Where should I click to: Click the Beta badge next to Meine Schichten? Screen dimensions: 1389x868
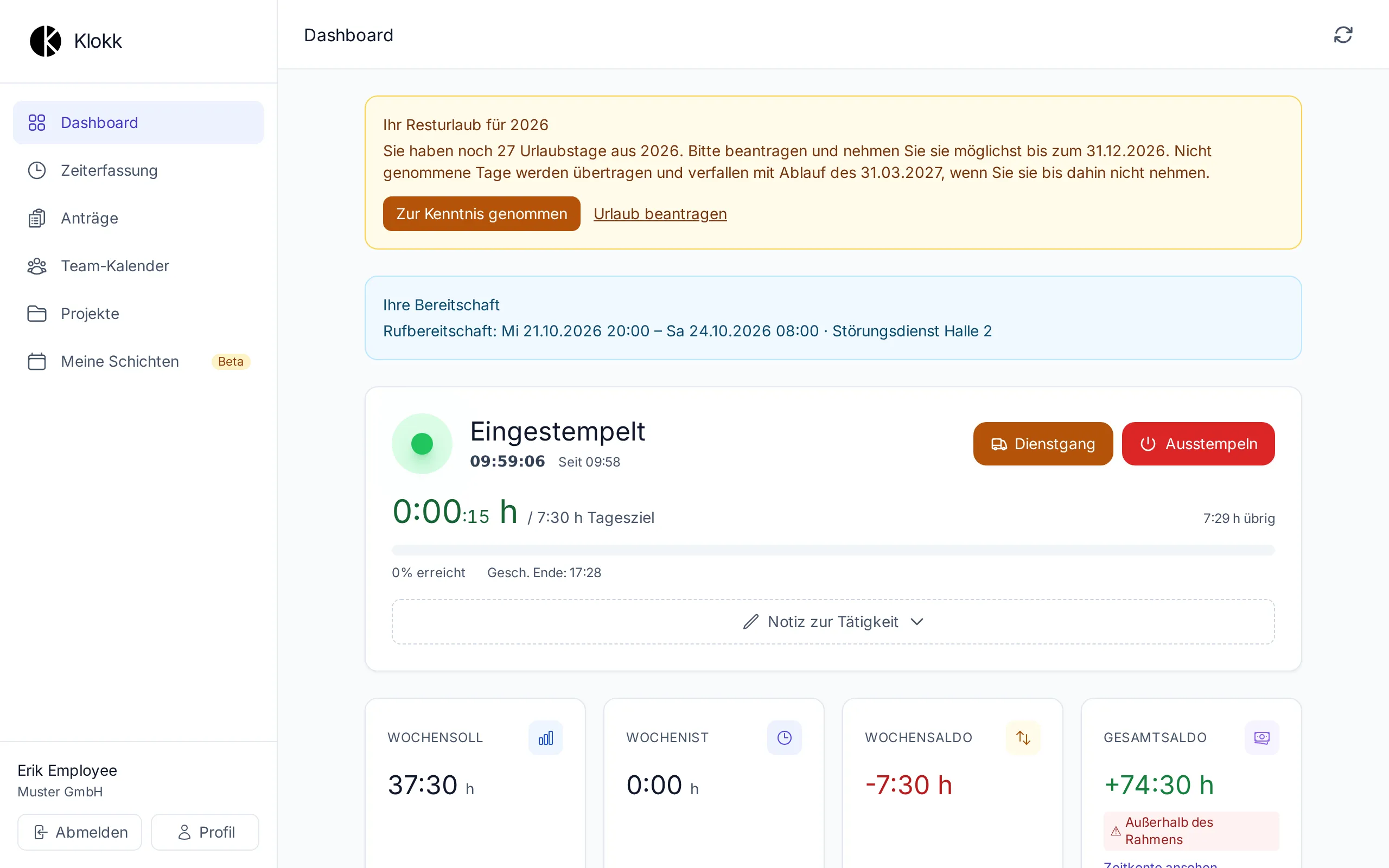231,361
